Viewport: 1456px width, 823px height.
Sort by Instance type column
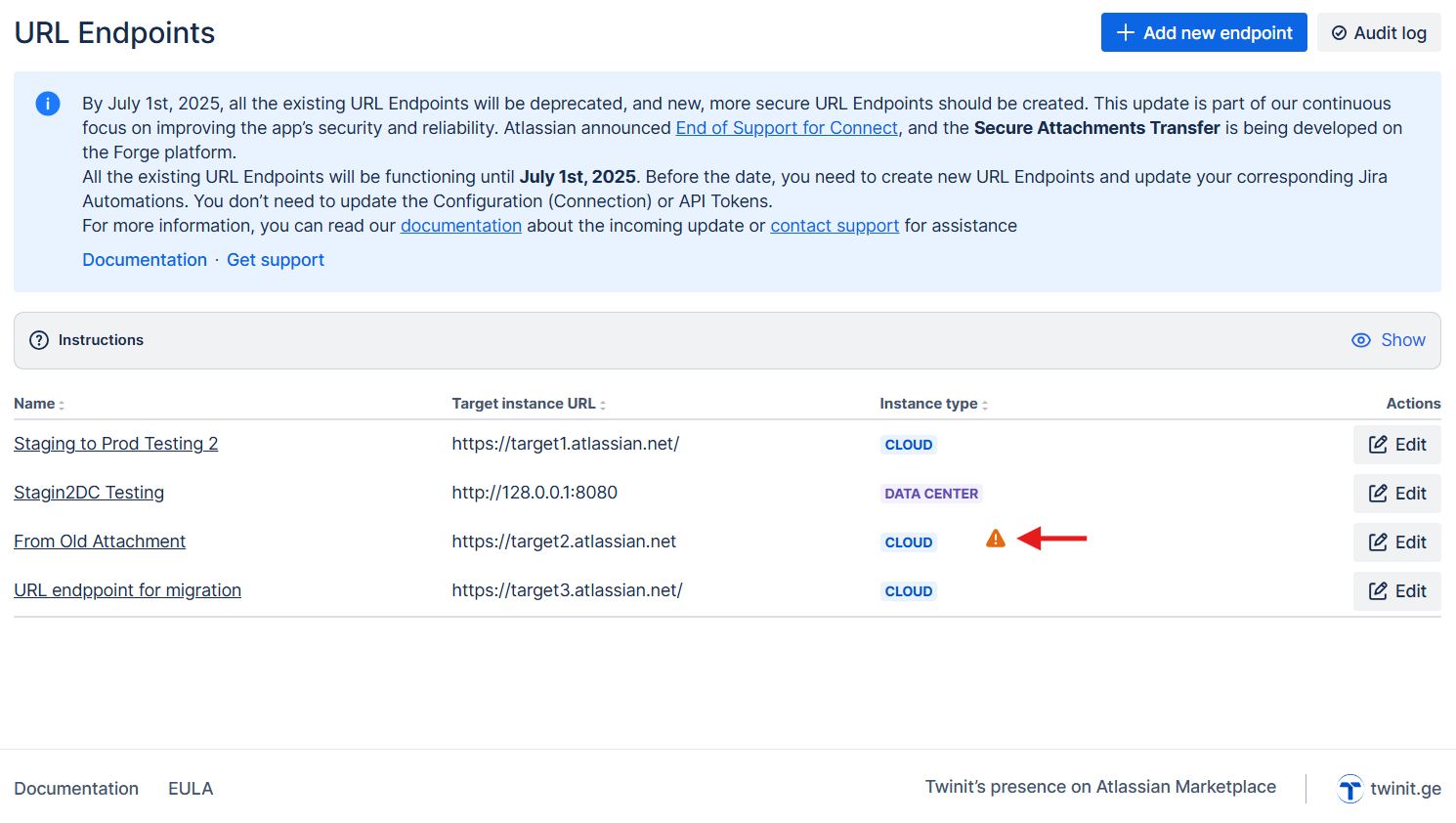pos(934,404)
